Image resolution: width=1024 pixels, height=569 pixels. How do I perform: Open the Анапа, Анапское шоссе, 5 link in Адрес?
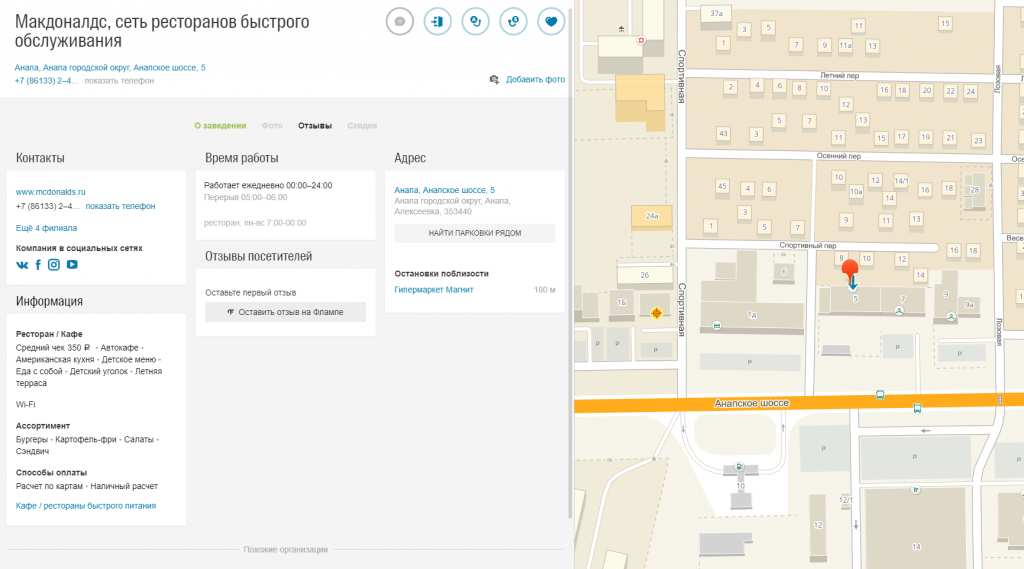point(445,190)
